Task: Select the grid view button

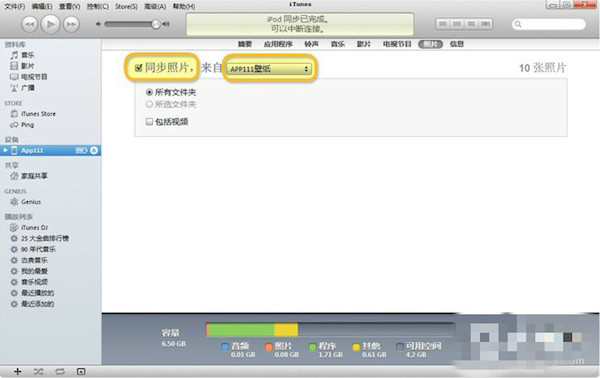Action: point(471,24)
